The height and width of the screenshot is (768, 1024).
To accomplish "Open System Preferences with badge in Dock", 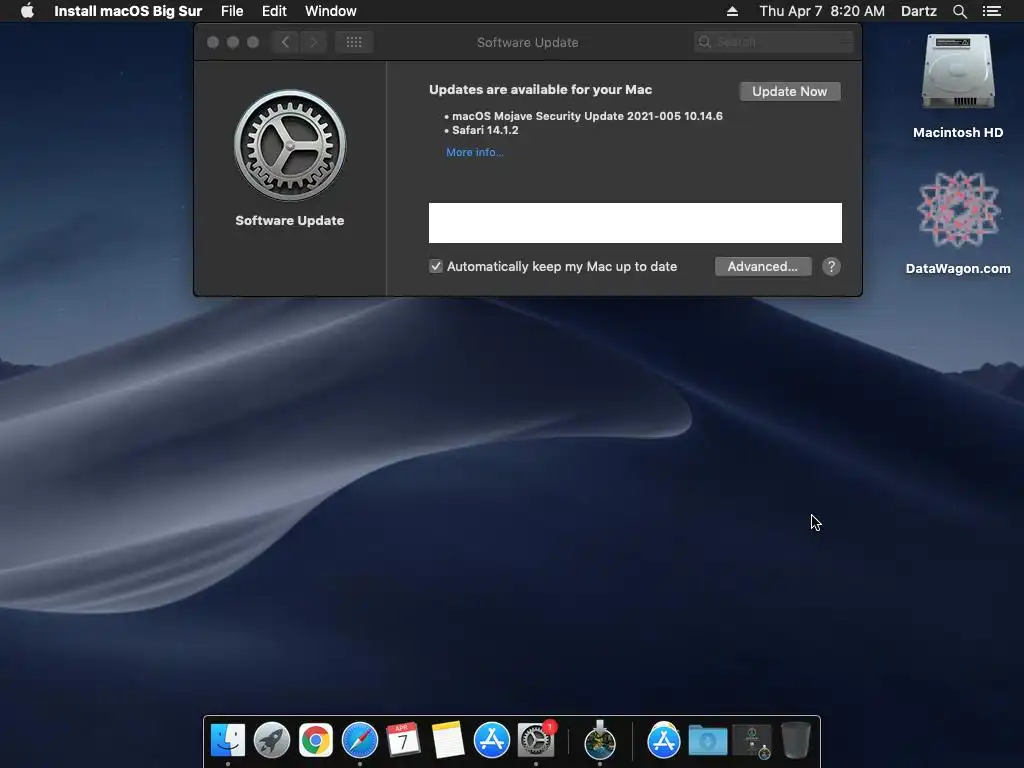I will tap(536, 741).
